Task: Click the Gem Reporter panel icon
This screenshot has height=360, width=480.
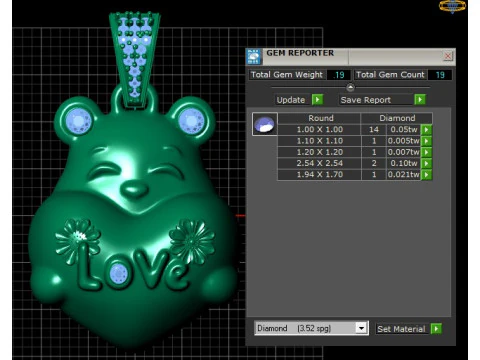Action: 254,57
